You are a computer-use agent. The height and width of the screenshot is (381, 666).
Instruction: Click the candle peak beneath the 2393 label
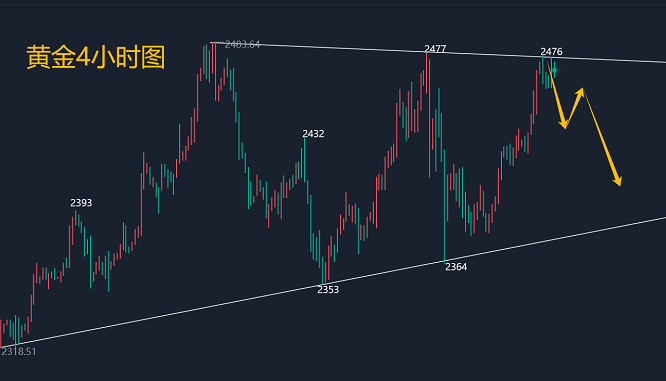pyautogui.click(x=76, y=218)
